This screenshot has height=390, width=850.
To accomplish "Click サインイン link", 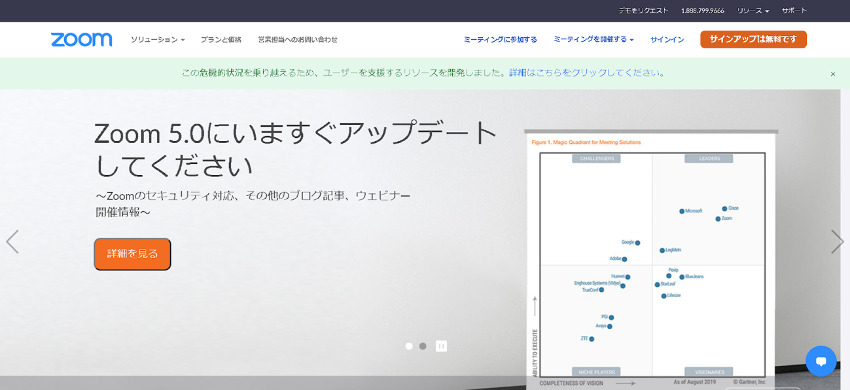I will (x=667, y=40).
